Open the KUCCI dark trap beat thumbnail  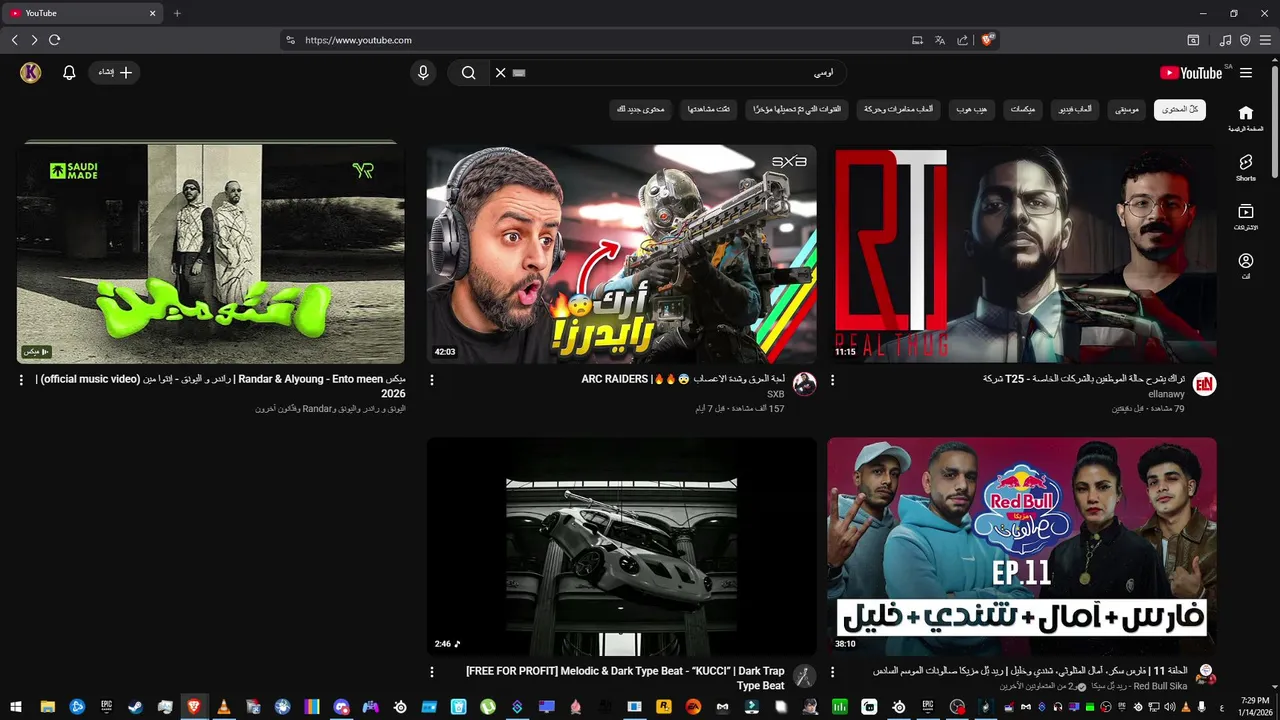tap(621, 546)
